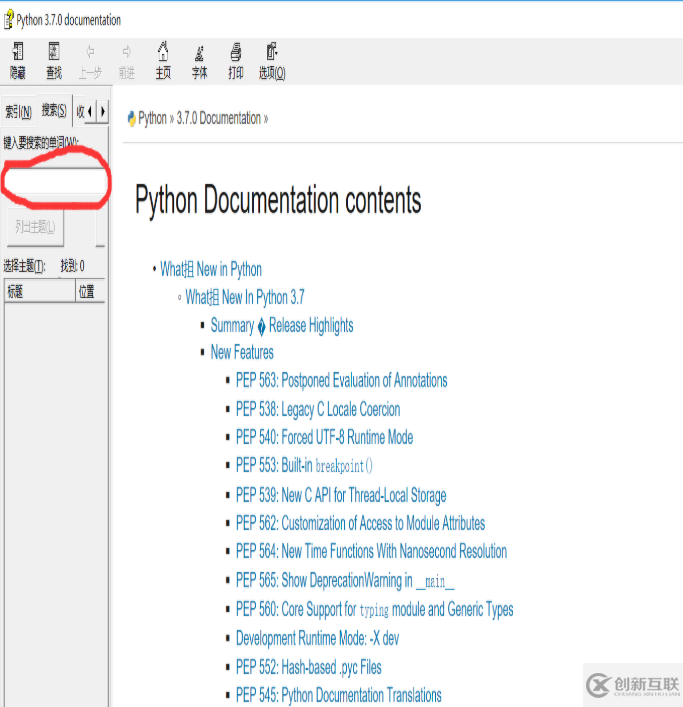Click the help file icon in title bar
The width and height of the screenshot is (683, 707).
[x=9, y=20]
